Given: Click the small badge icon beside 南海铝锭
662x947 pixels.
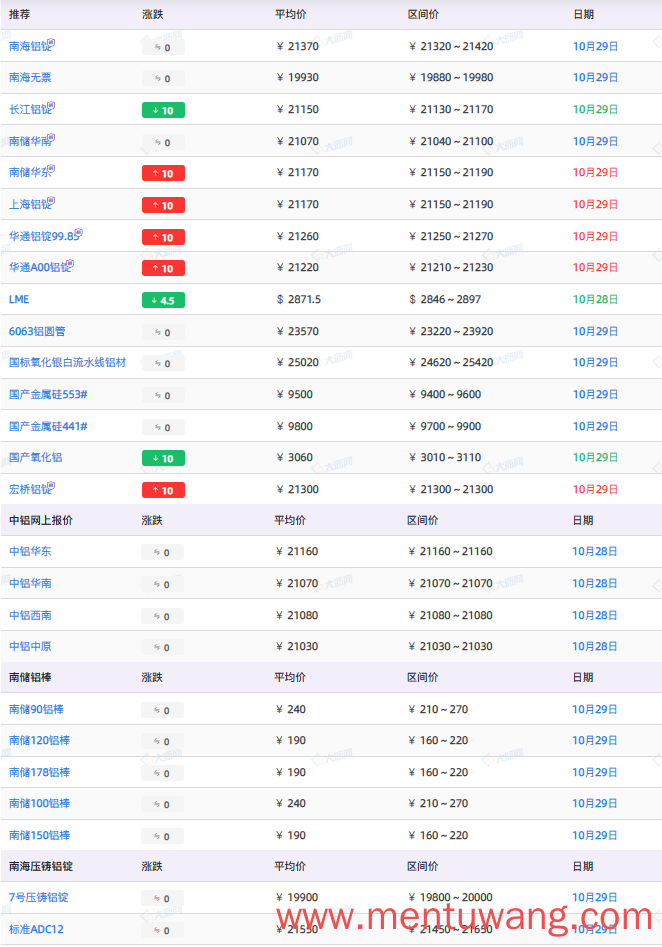Looking at the screenshot, I should (x=51, y=42).
